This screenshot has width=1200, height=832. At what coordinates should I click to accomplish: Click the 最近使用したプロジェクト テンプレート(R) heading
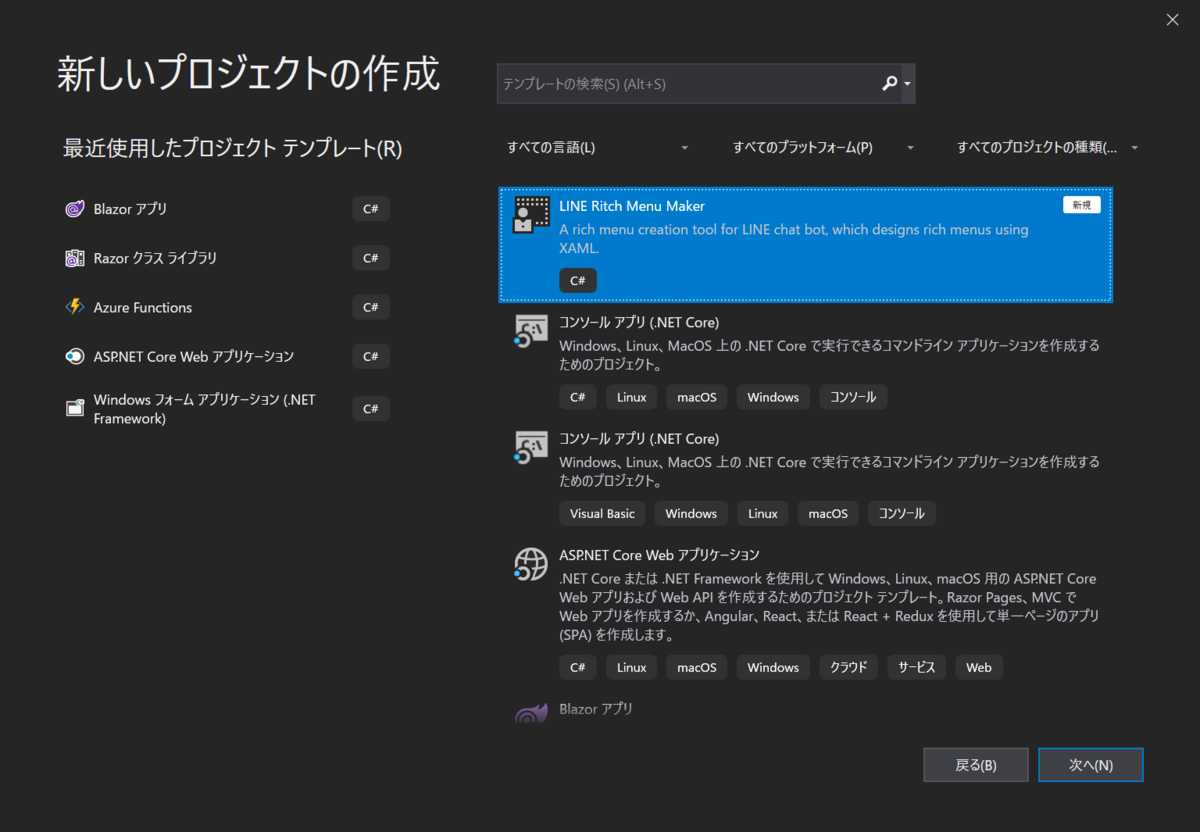point(233,148)
